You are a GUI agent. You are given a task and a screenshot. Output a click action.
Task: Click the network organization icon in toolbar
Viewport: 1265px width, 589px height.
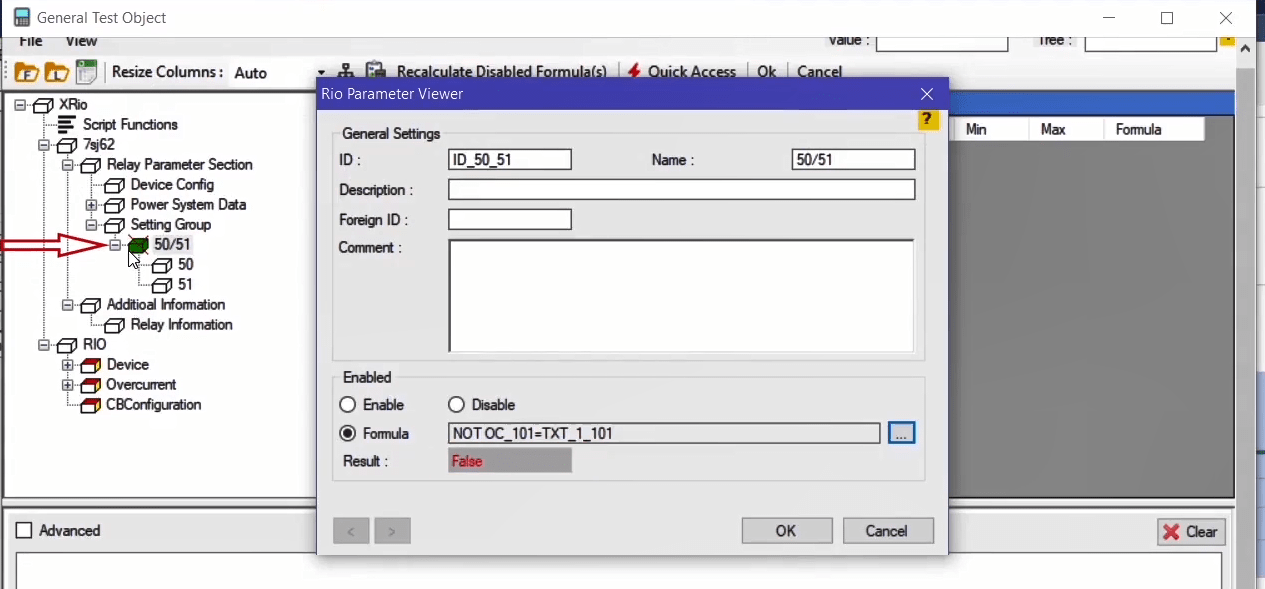(346, 72)
